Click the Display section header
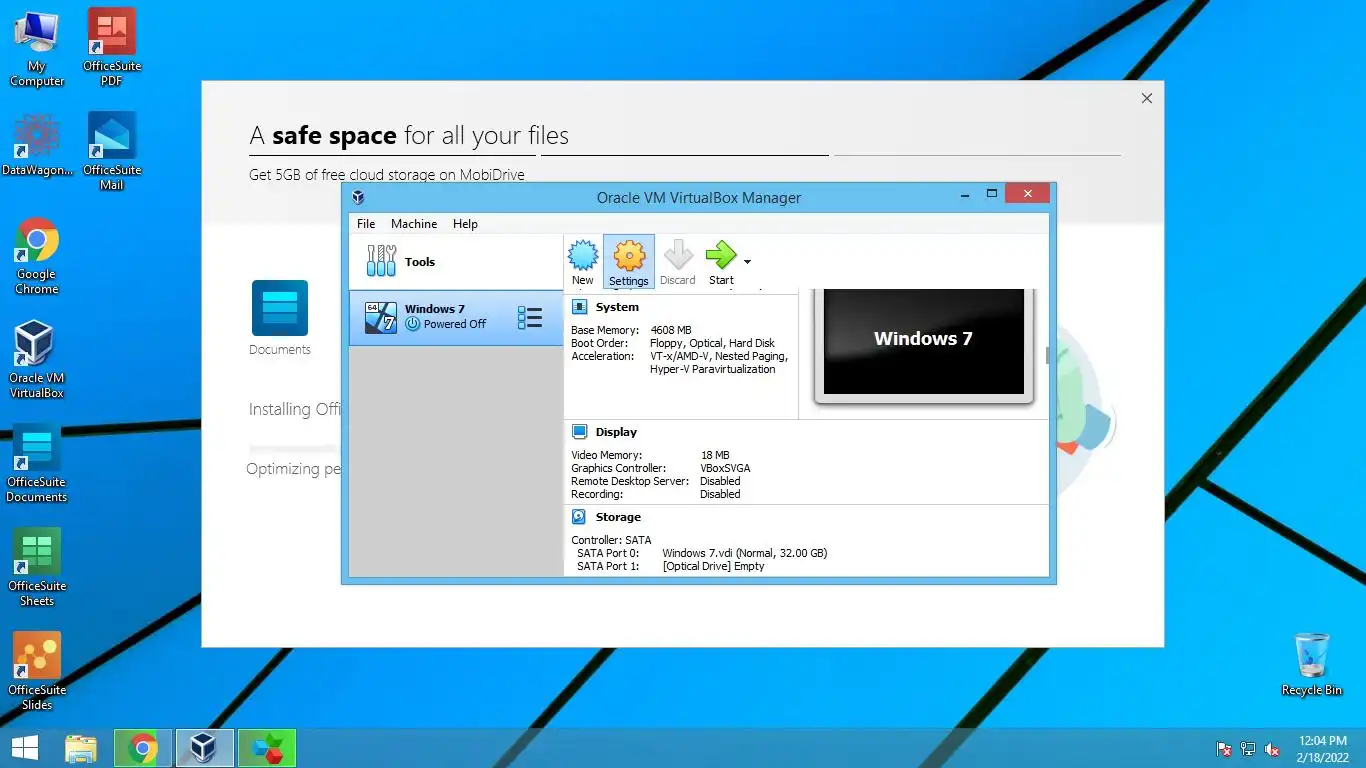 coord(616,432)
